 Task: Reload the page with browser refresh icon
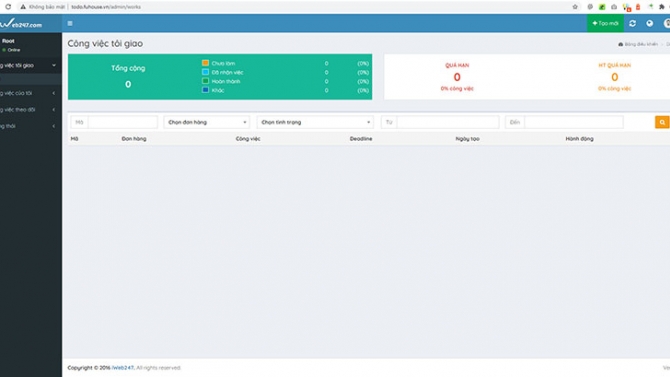tap(8, 7)
